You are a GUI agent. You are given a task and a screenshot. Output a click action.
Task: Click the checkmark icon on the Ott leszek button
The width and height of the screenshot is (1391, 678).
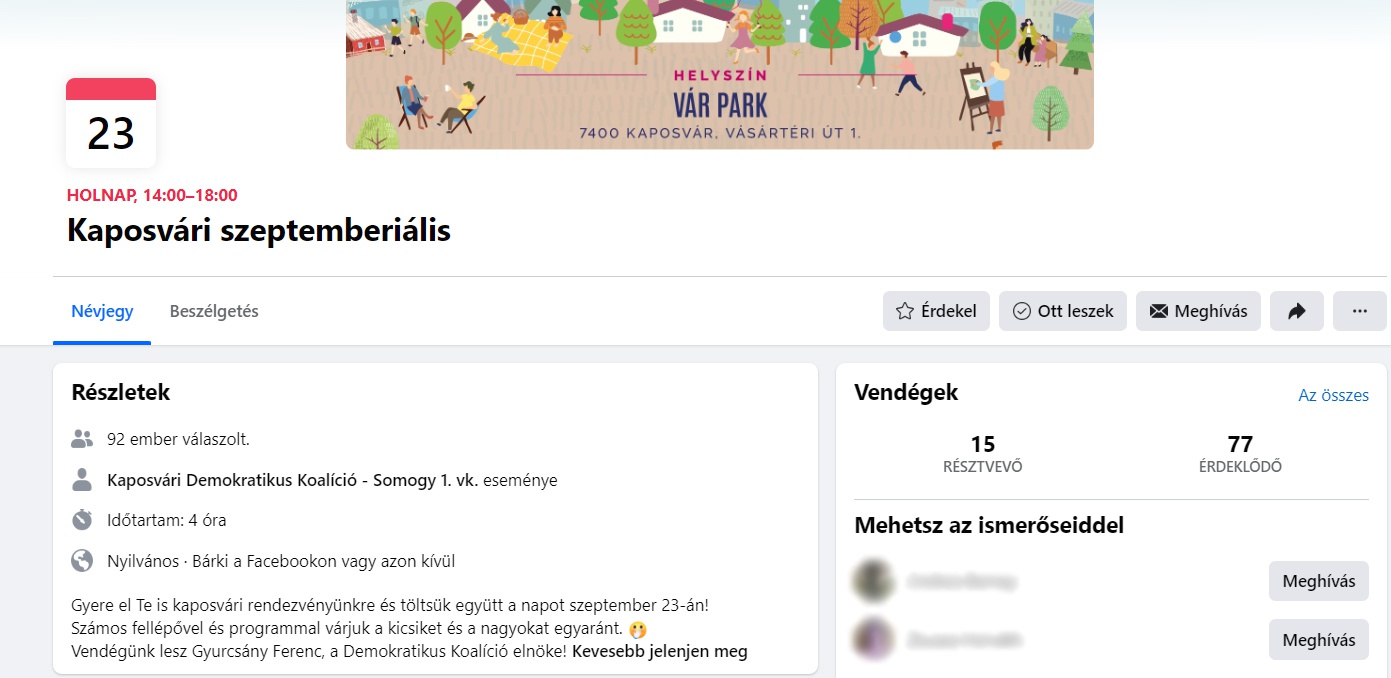point(1022,311)
